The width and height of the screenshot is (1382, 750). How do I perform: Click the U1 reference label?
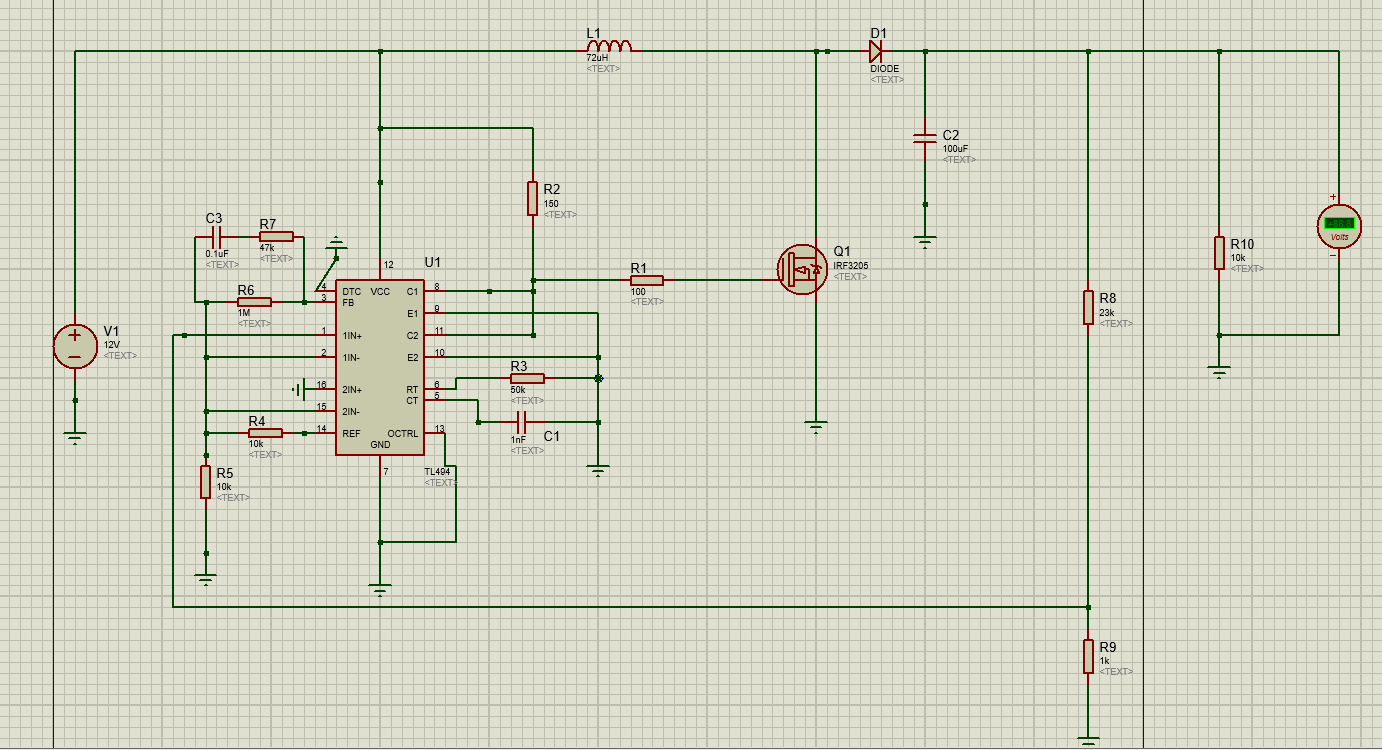click(x=432, y=262)
